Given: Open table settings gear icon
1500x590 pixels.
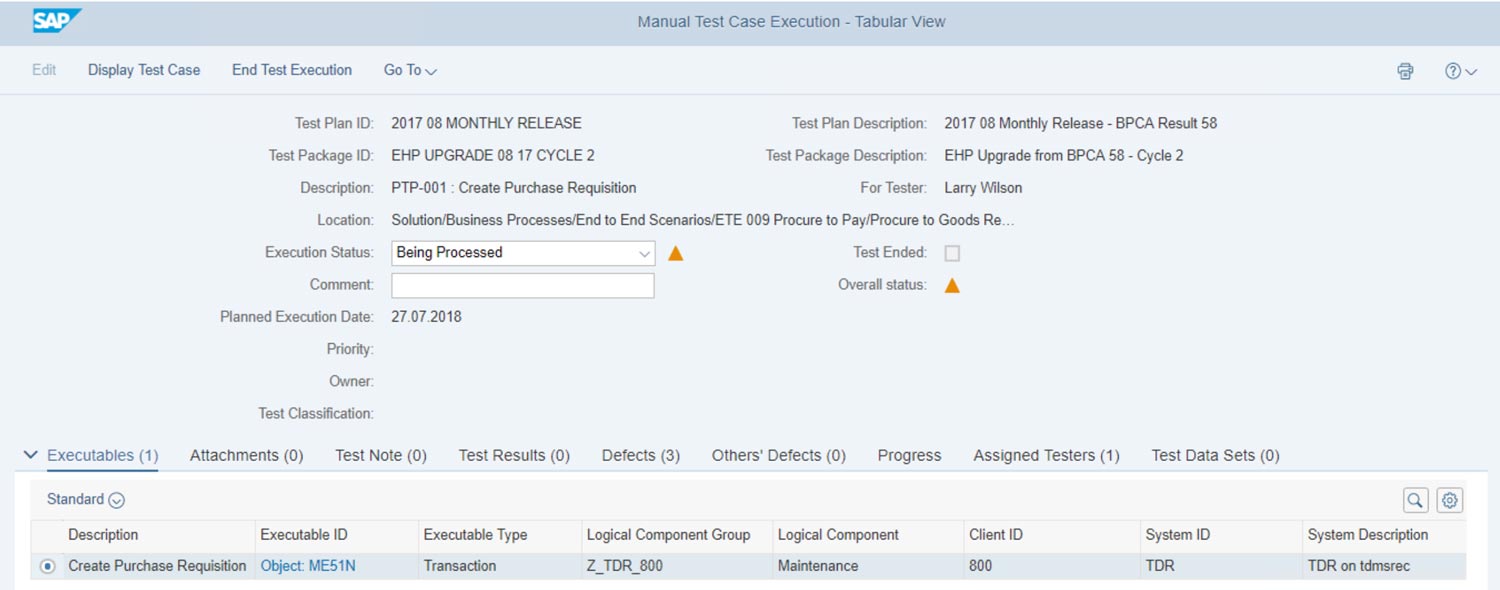Looking at the screenshot, I should click(1450, 500).
